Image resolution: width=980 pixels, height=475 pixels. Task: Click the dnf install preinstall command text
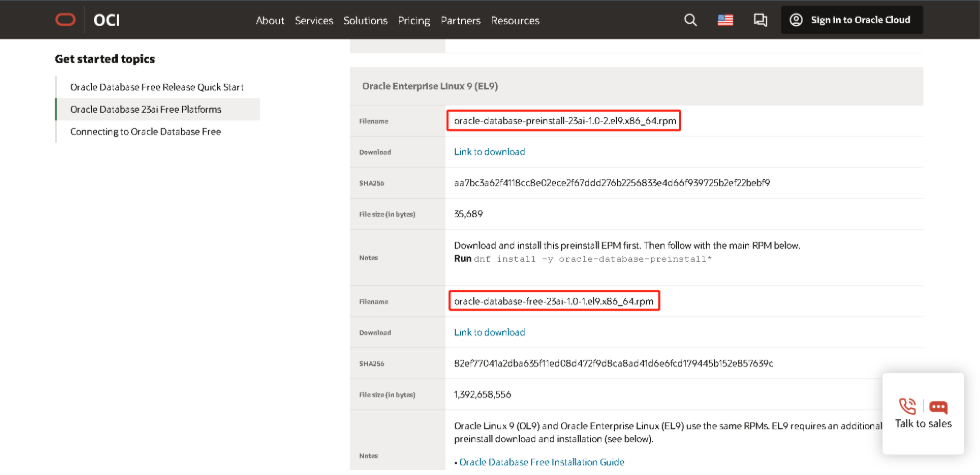[x=593, y=258]
